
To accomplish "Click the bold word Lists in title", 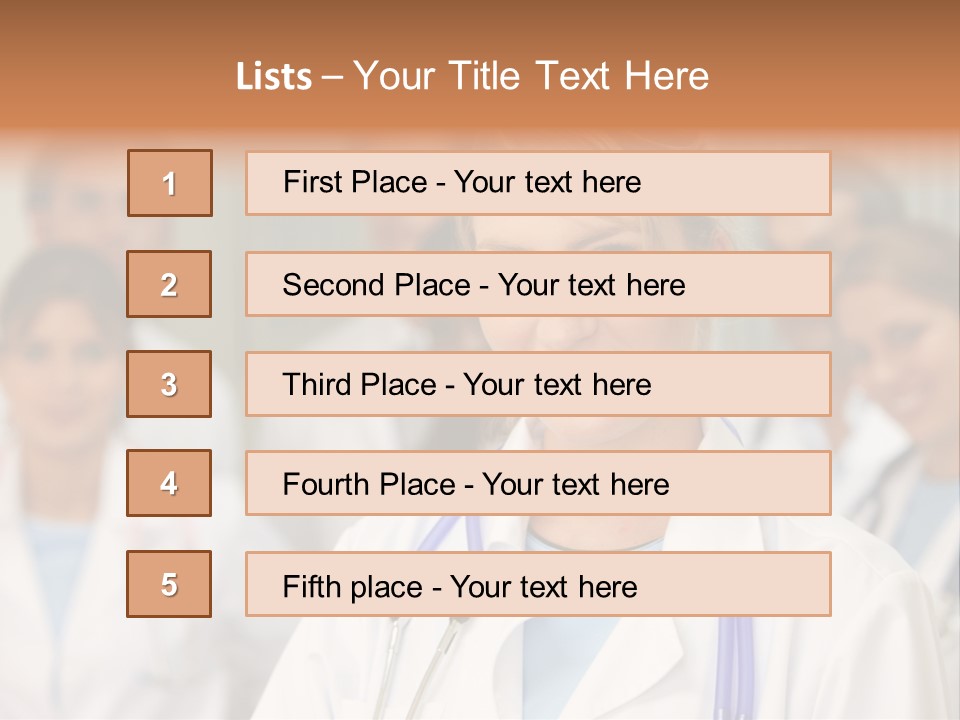I will click(x=274, y=77).
